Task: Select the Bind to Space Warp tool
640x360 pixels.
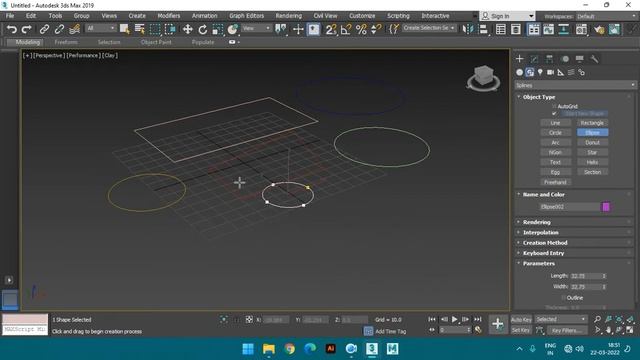Action: (74, 29)
